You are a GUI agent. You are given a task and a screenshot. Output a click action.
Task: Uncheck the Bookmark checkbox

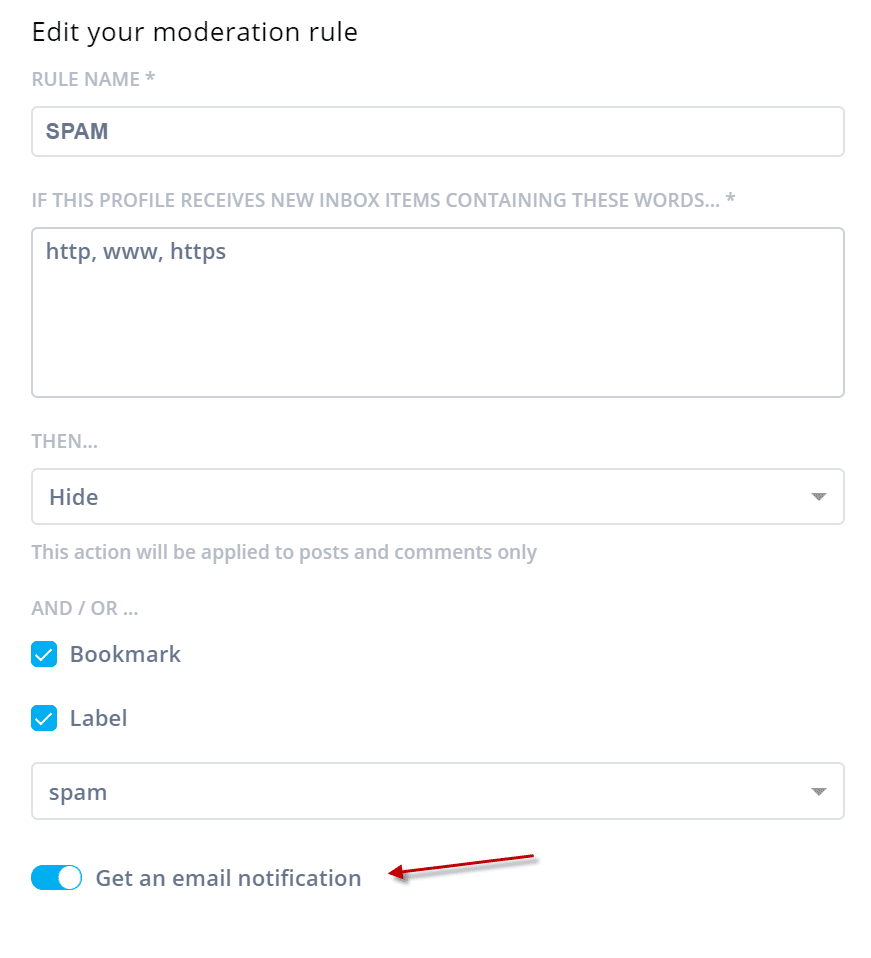coord(44,654)
